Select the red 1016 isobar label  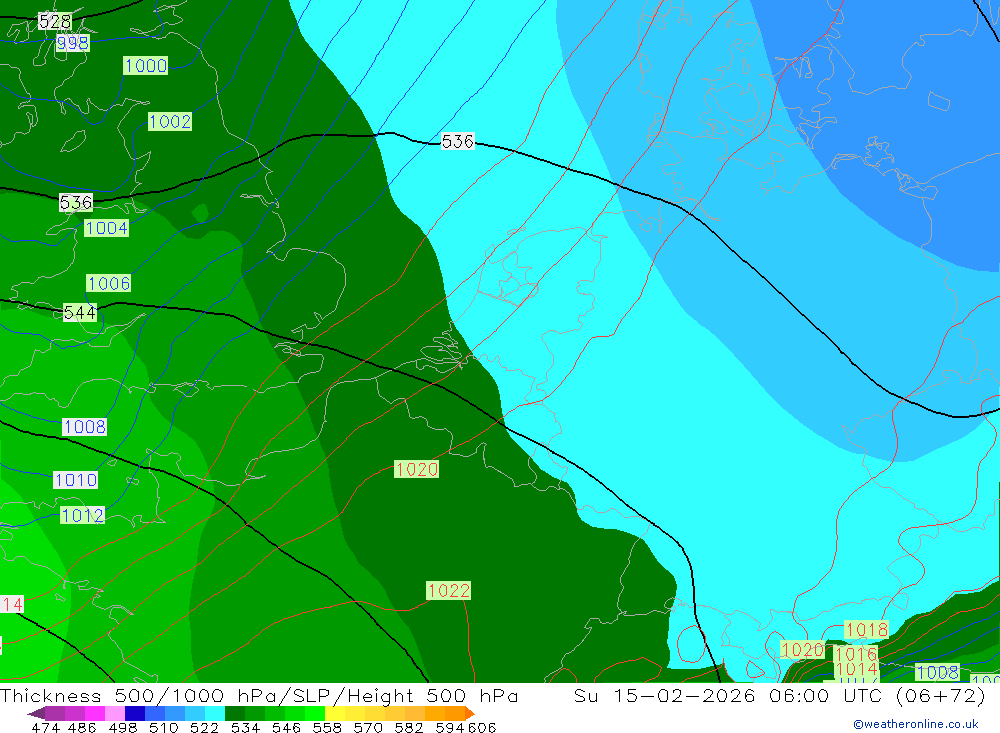(x=856, y=655)
